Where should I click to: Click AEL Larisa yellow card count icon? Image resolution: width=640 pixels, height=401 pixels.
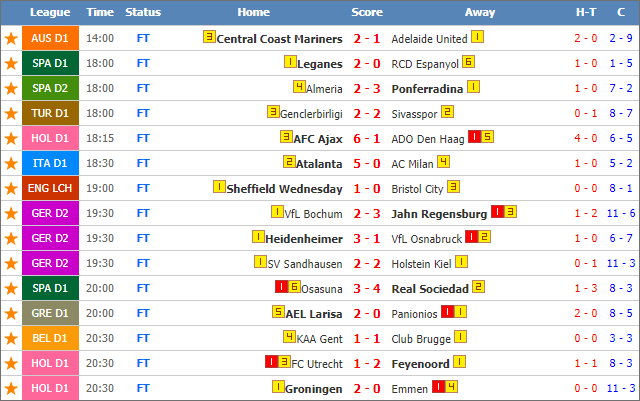click(x=278, y=312)
